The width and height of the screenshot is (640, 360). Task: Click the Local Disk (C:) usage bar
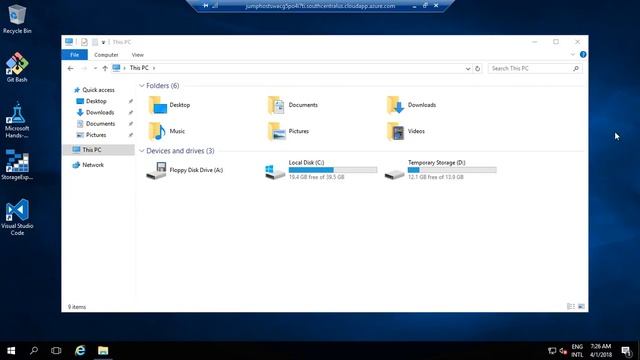[333, 170]
